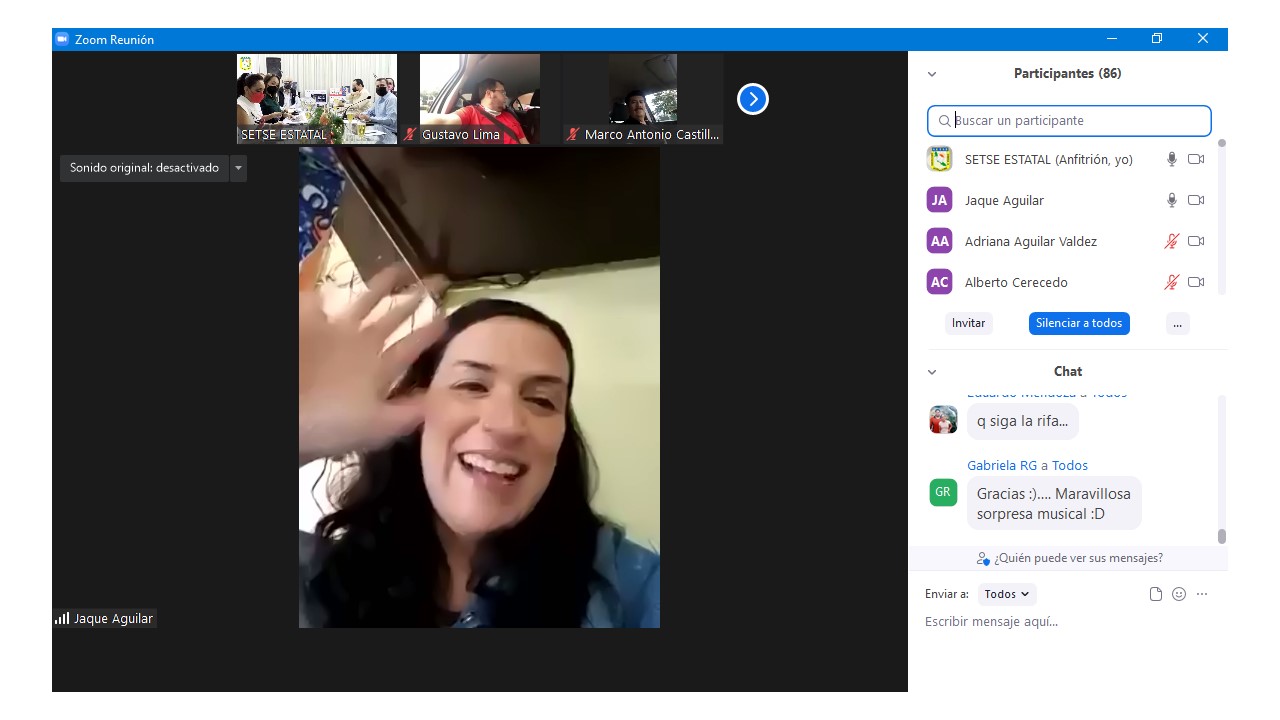The image size is (1280, 720).
Task: Select Marco Antonio Castill video thumbnail
Action: point(643,99)
